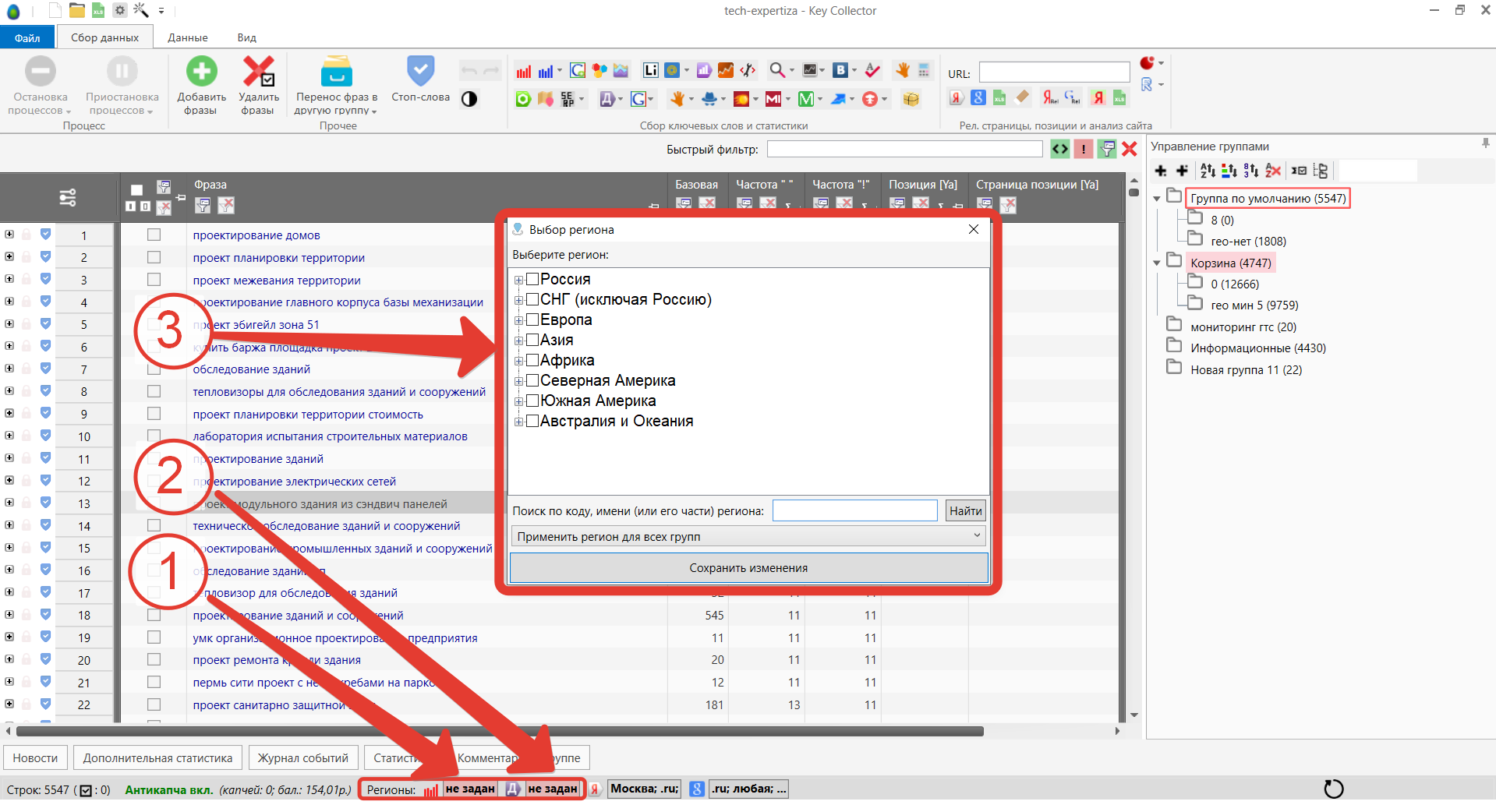Viewport: 1496px width, 812px height.
Task: Click the SERP analysis icon
Action: coord(567,99)
